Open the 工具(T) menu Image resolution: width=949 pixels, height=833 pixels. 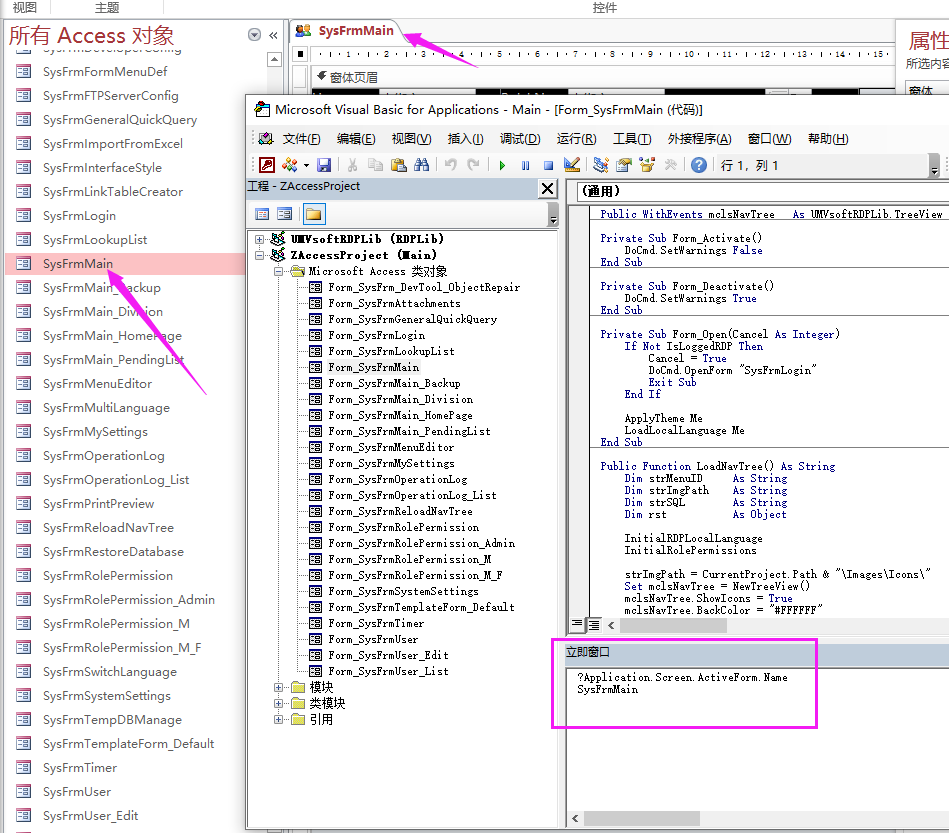pos(632,139)
